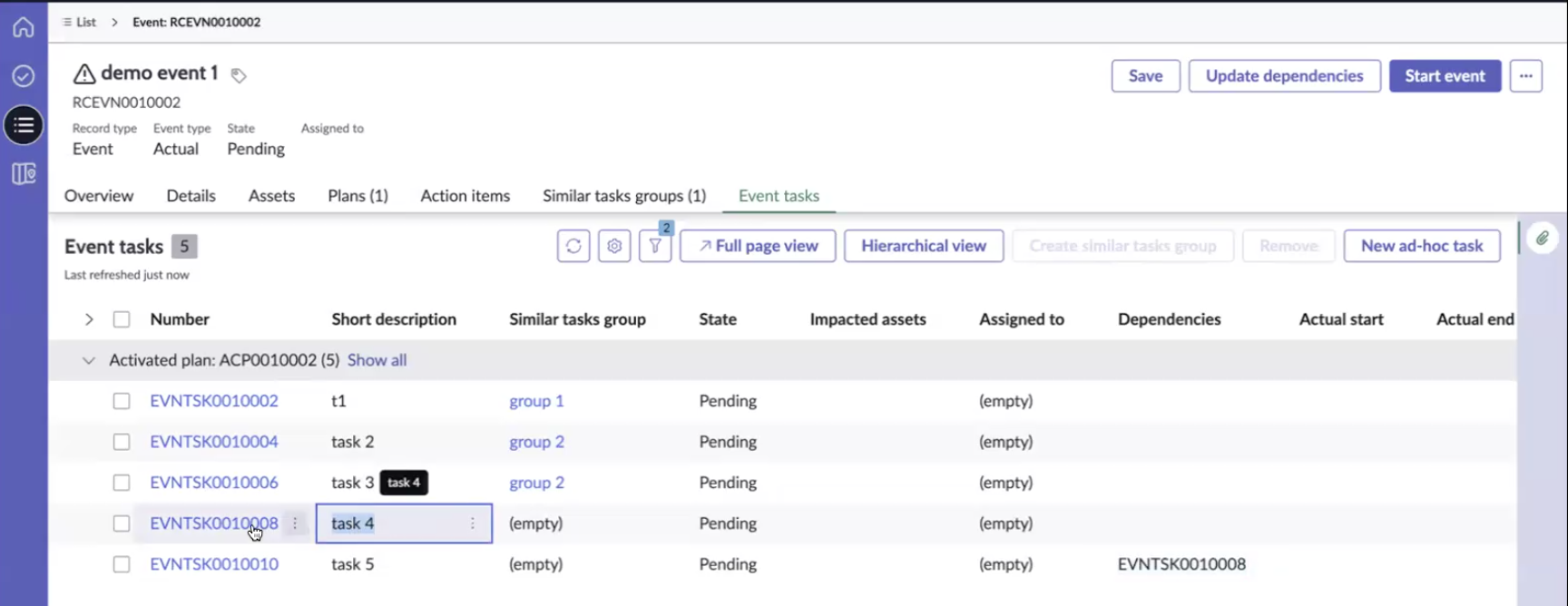The width and height of the screenshot is (1568, 606).
Task: Check the box for EVNTSK0010002
Action: (x=122, y=401)
